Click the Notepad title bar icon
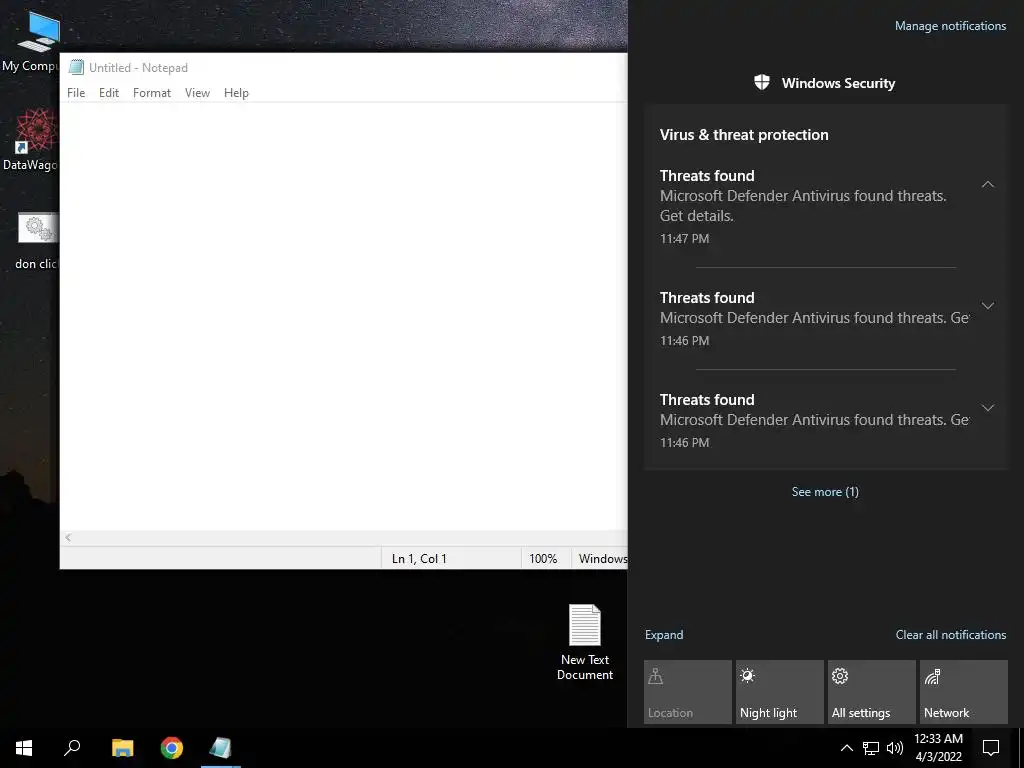 (x=76, y=67)
